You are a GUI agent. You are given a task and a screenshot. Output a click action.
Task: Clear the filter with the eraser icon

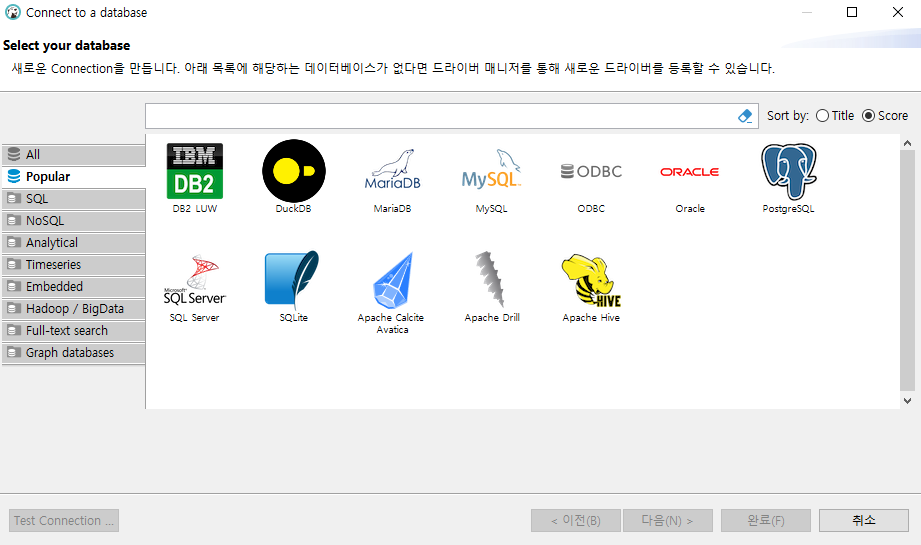(745, 116)
